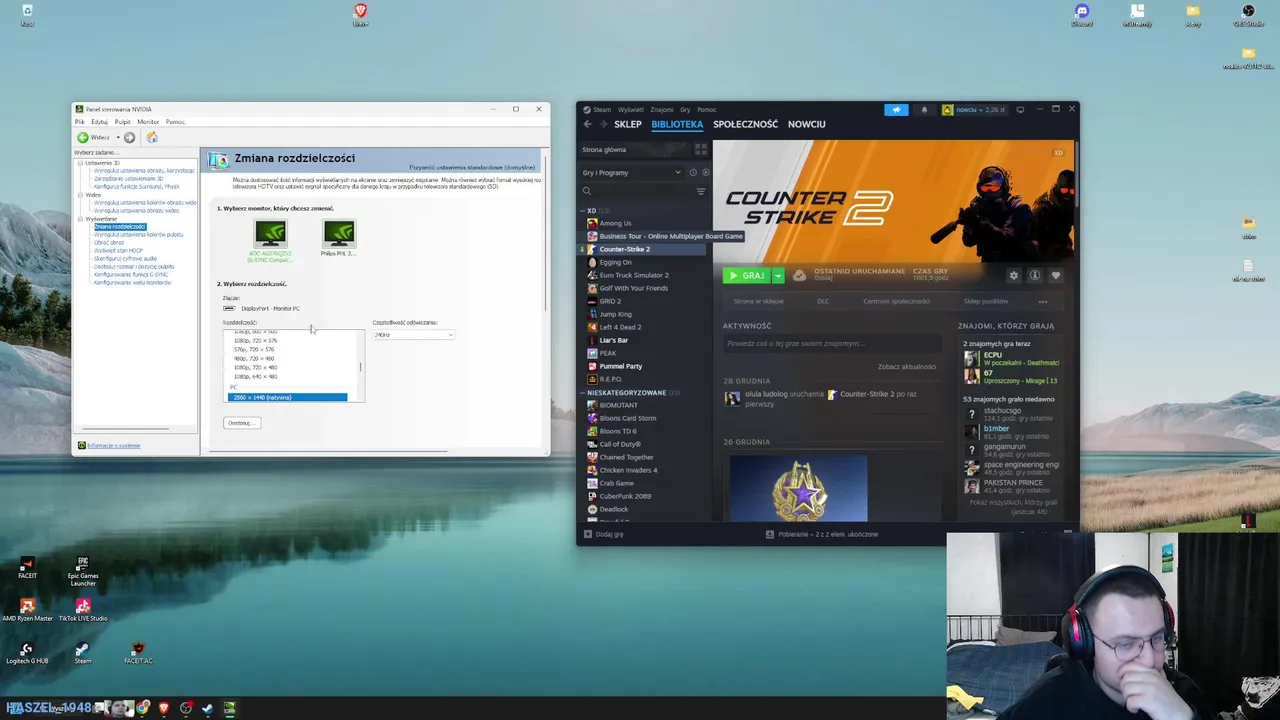Image resolution: width=1280 pixels, height=720 pixels.
Task: Open dropdown arrow next to Graj button
Action: [x=778, y=275]
